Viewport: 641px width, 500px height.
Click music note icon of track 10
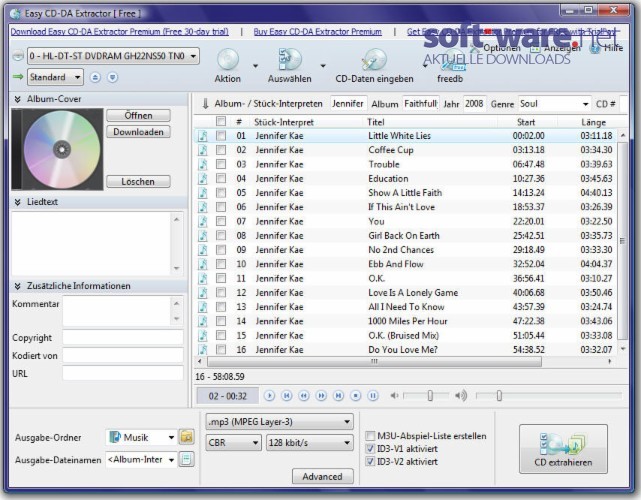click(x=203, y=264)
